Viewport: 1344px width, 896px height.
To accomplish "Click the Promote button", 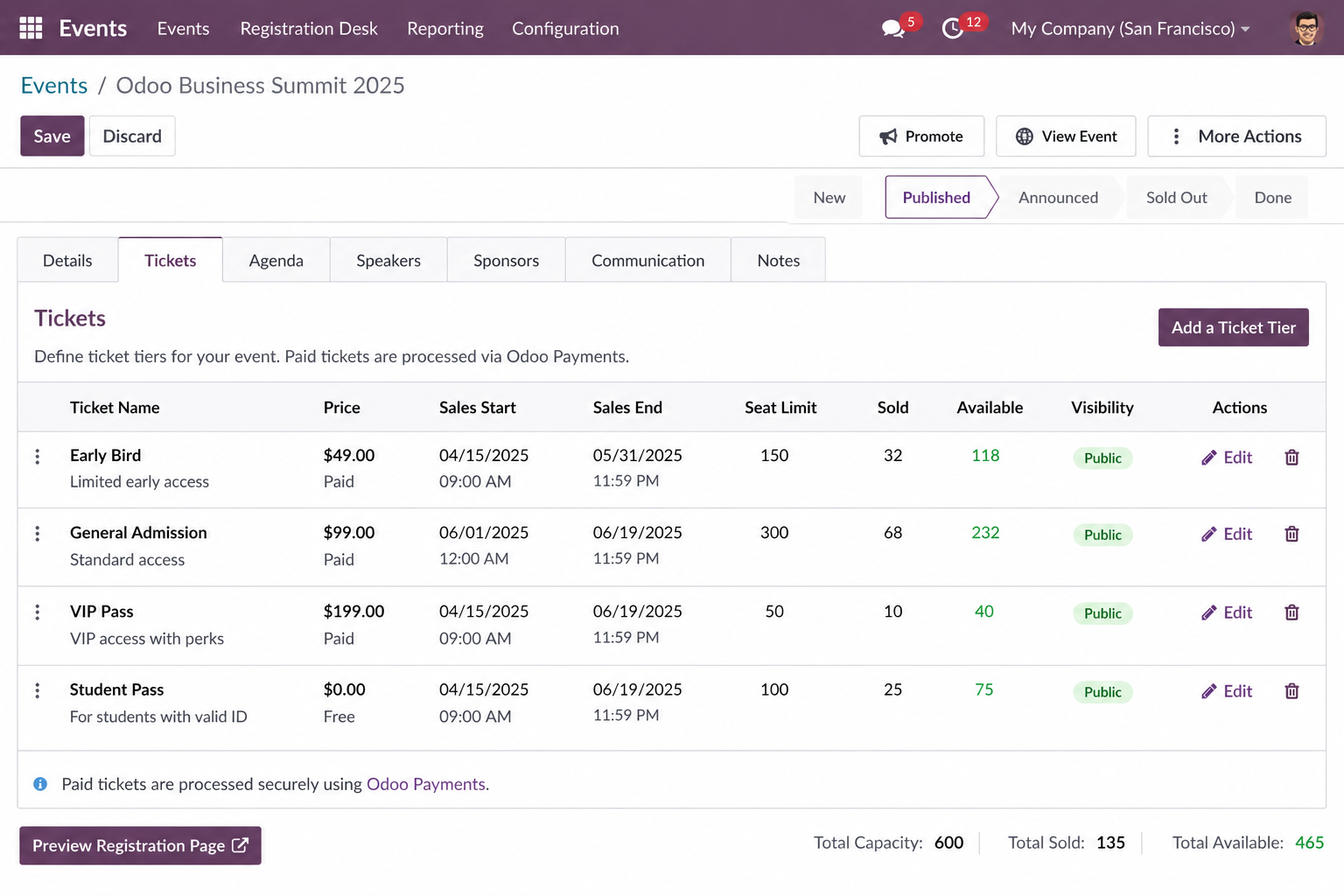I will click(921, 136).
